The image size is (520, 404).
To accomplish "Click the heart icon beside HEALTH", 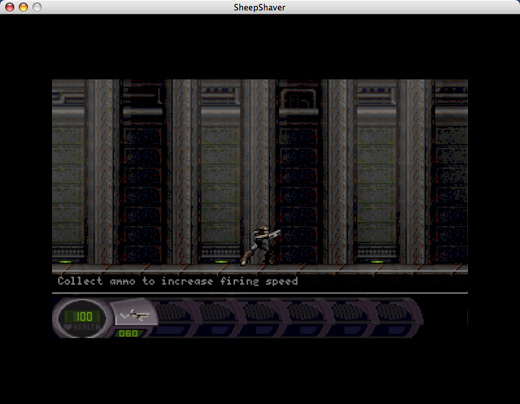I will pyautogui.click(x=68, y=327).
